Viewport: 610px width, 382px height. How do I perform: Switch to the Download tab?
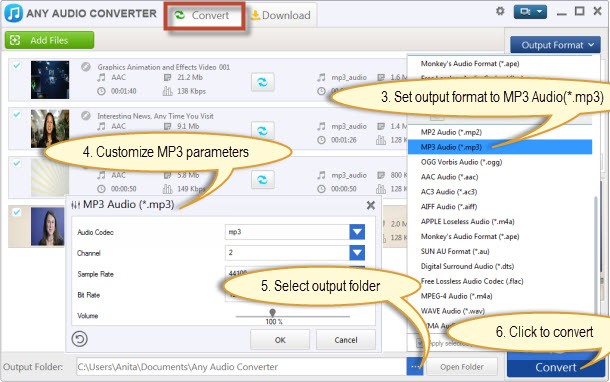coord(281,16)
